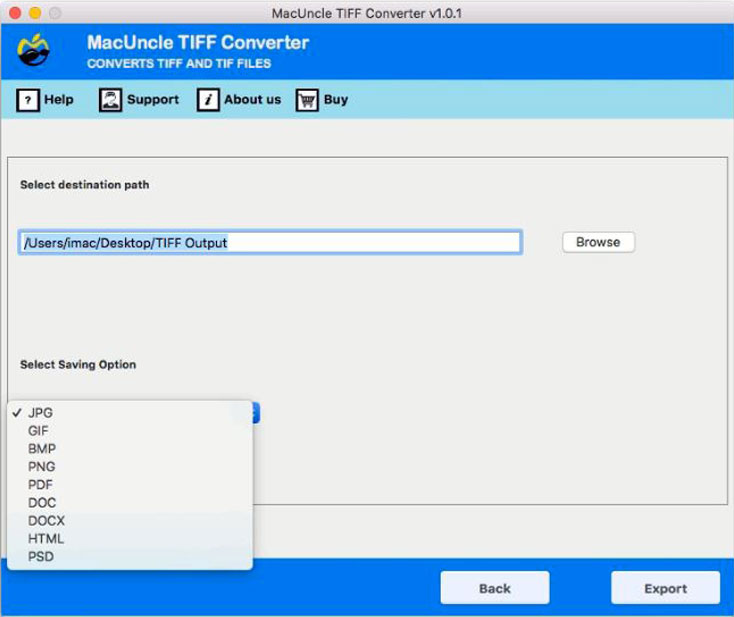Click the 'Select Saving Option' label
Viewport: 734px width, 617px height.
click(x=78, y=365)
